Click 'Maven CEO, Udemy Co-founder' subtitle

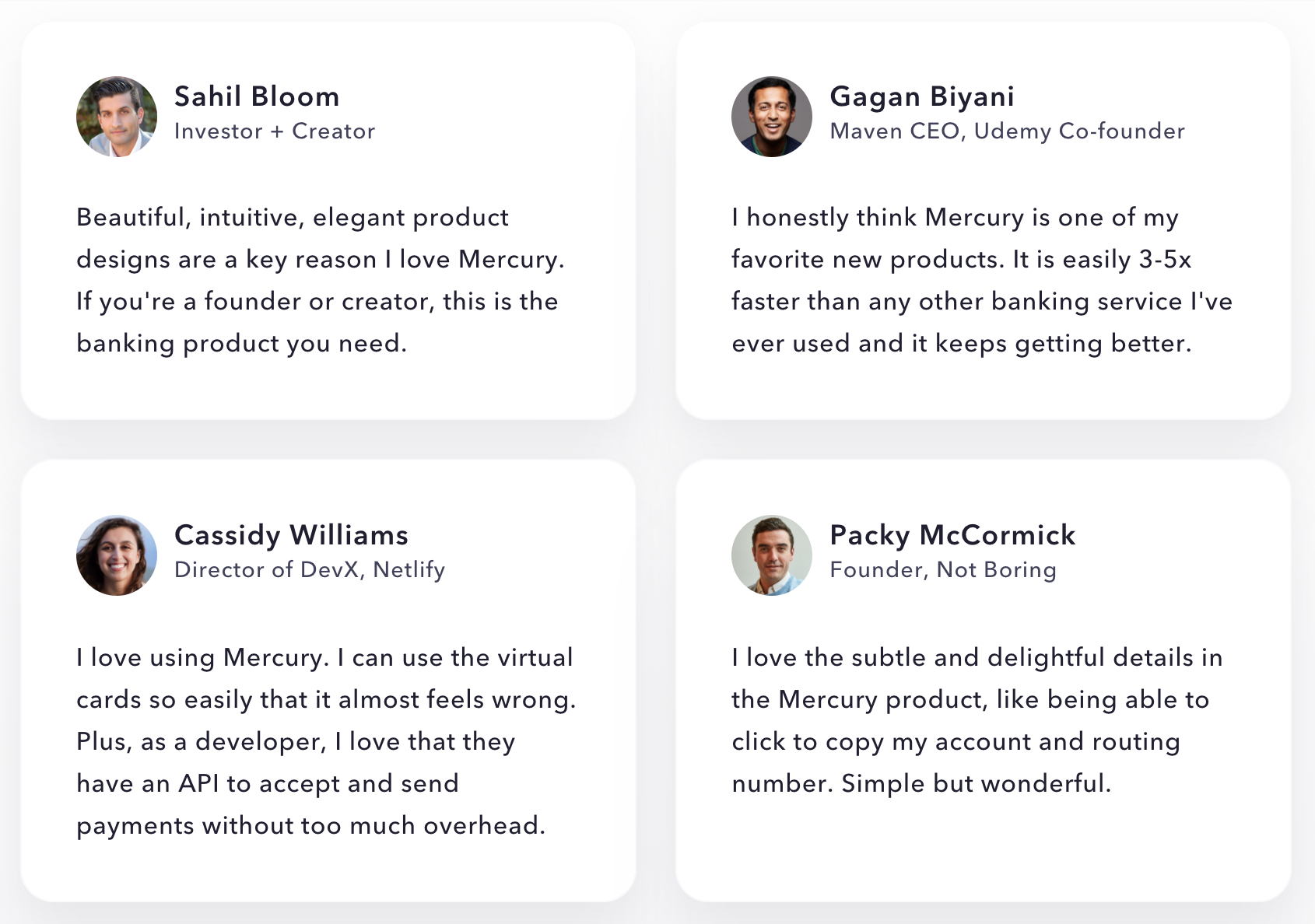point(1008,131)
